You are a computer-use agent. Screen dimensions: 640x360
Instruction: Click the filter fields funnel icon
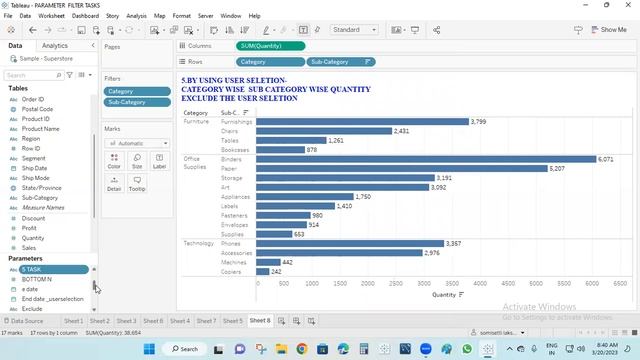click(69, 75)
